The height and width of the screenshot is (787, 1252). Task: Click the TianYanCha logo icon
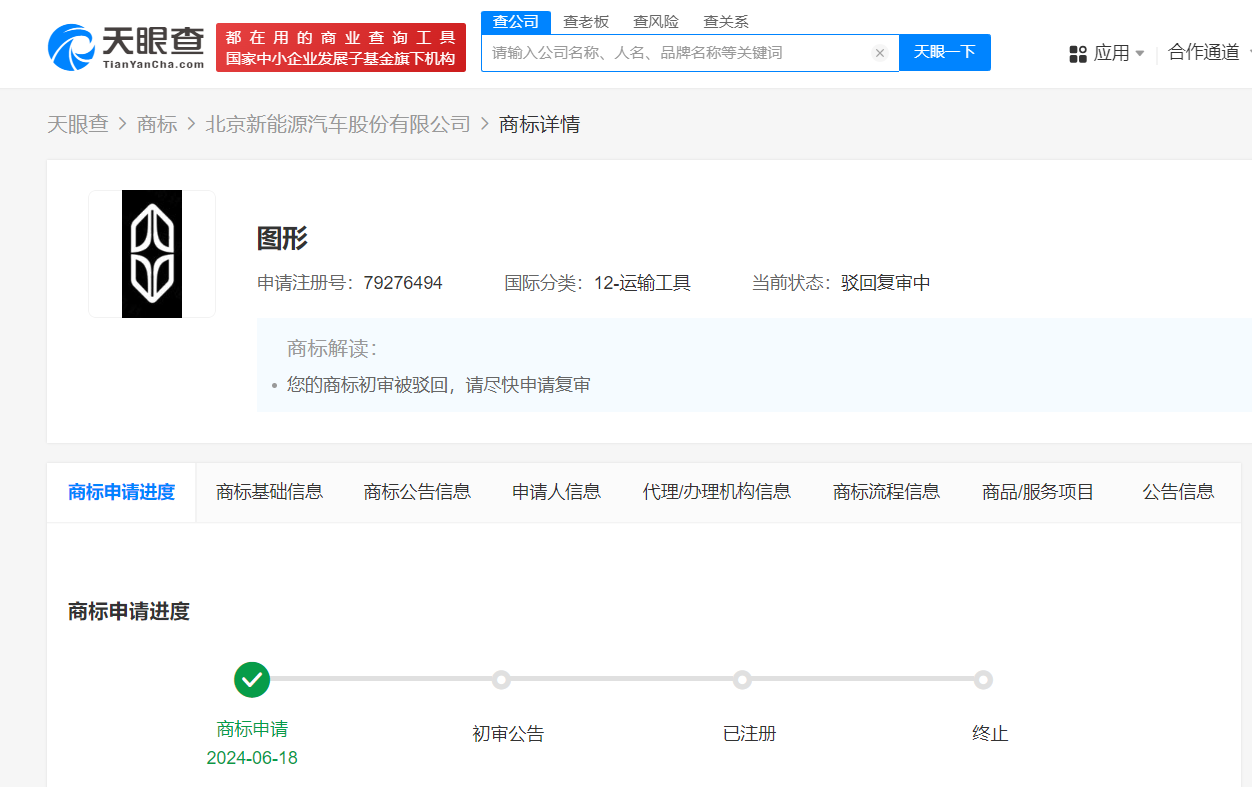click(71, 47)
